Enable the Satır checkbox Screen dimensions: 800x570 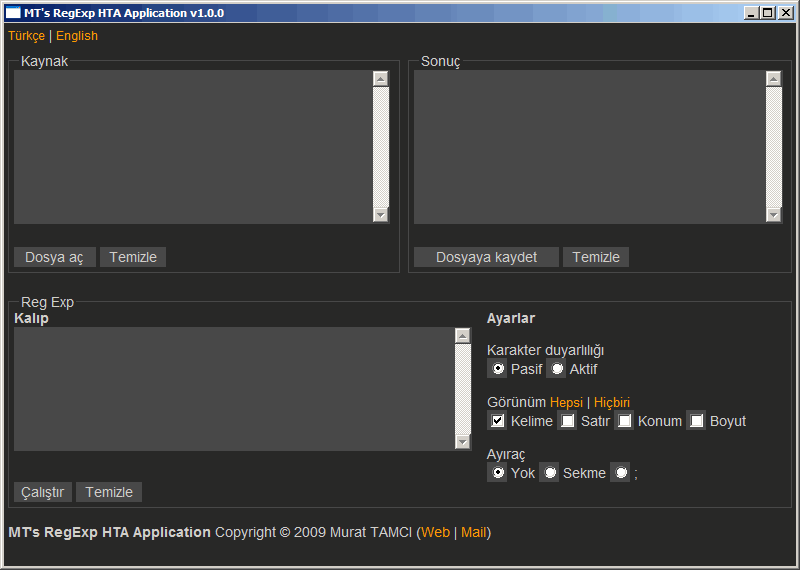point(567,421)
